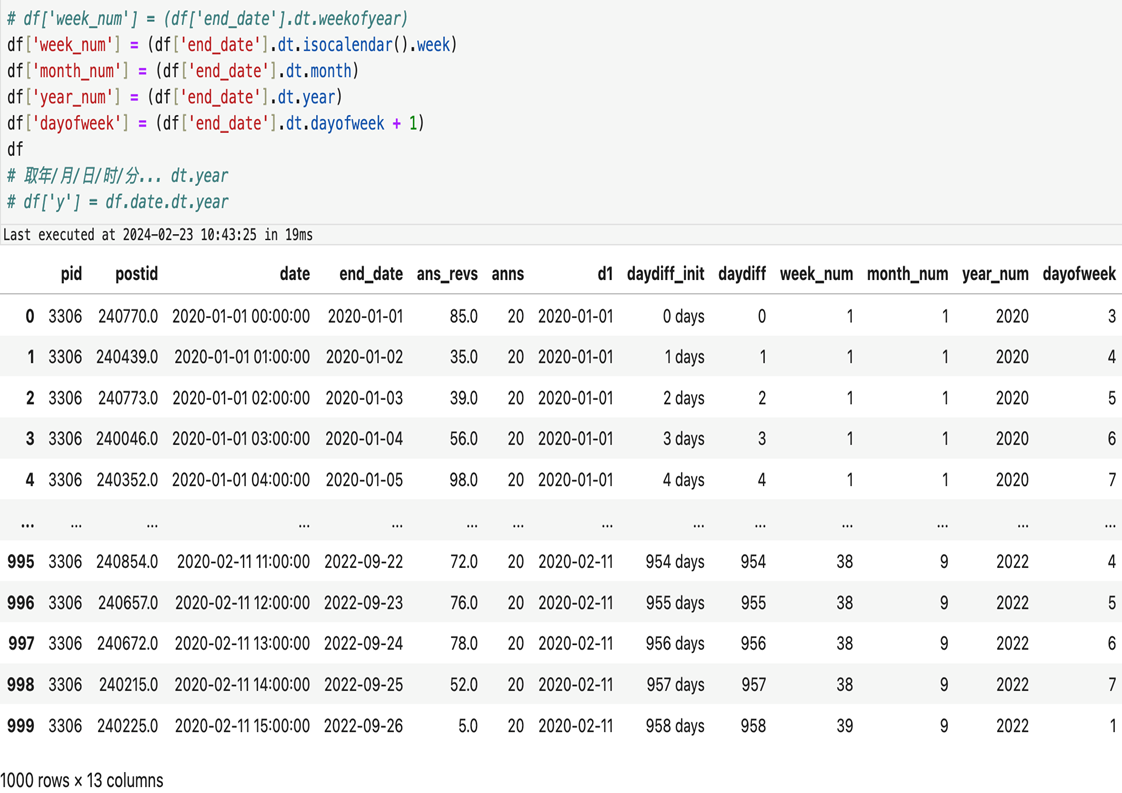
Task: Click the 'Last executed at' timestamp line
Action: (157, 235)
